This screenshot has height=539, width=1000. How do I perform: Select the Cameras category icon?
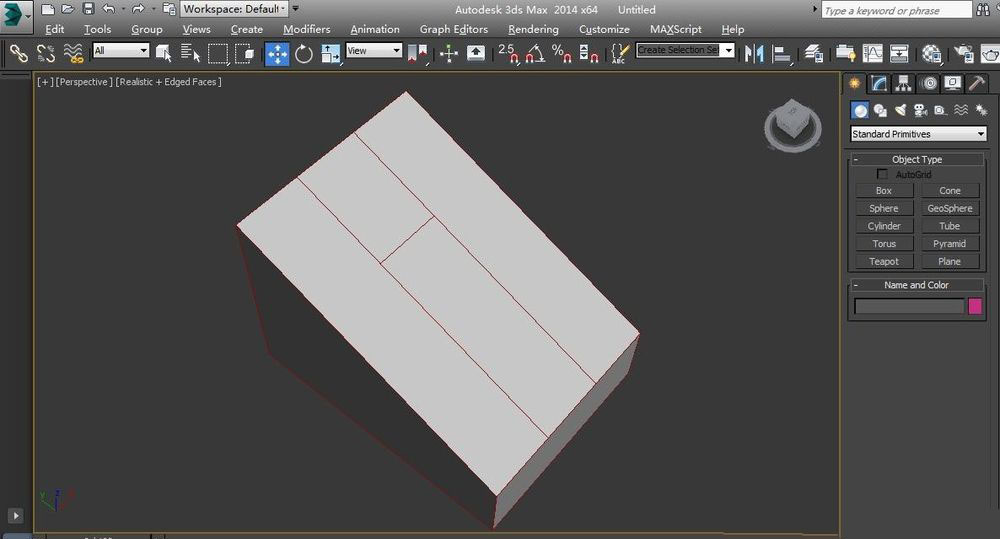coord(920,110)
